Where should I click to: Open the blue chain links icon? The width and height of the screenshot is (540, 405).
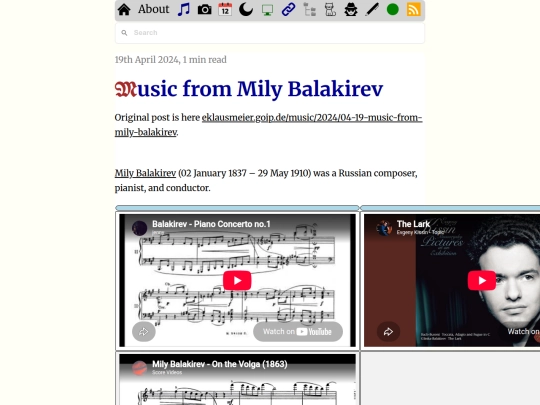288,10
